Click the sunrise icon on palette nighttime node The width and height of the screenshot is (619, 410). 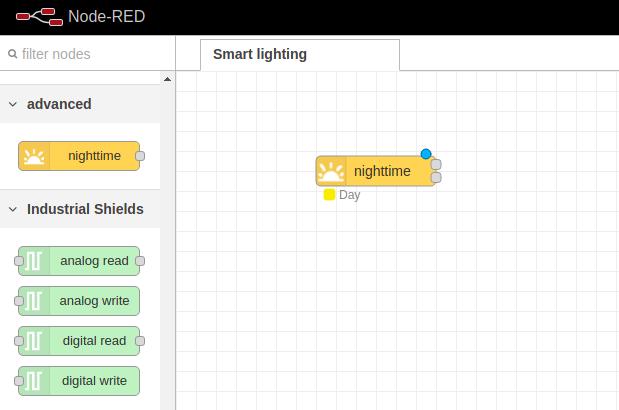click(34, 156)
